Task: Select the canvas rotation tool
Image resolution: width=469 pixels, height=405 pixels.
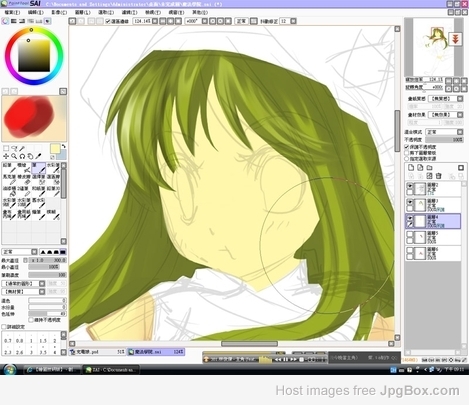Action: click(22, 156)
